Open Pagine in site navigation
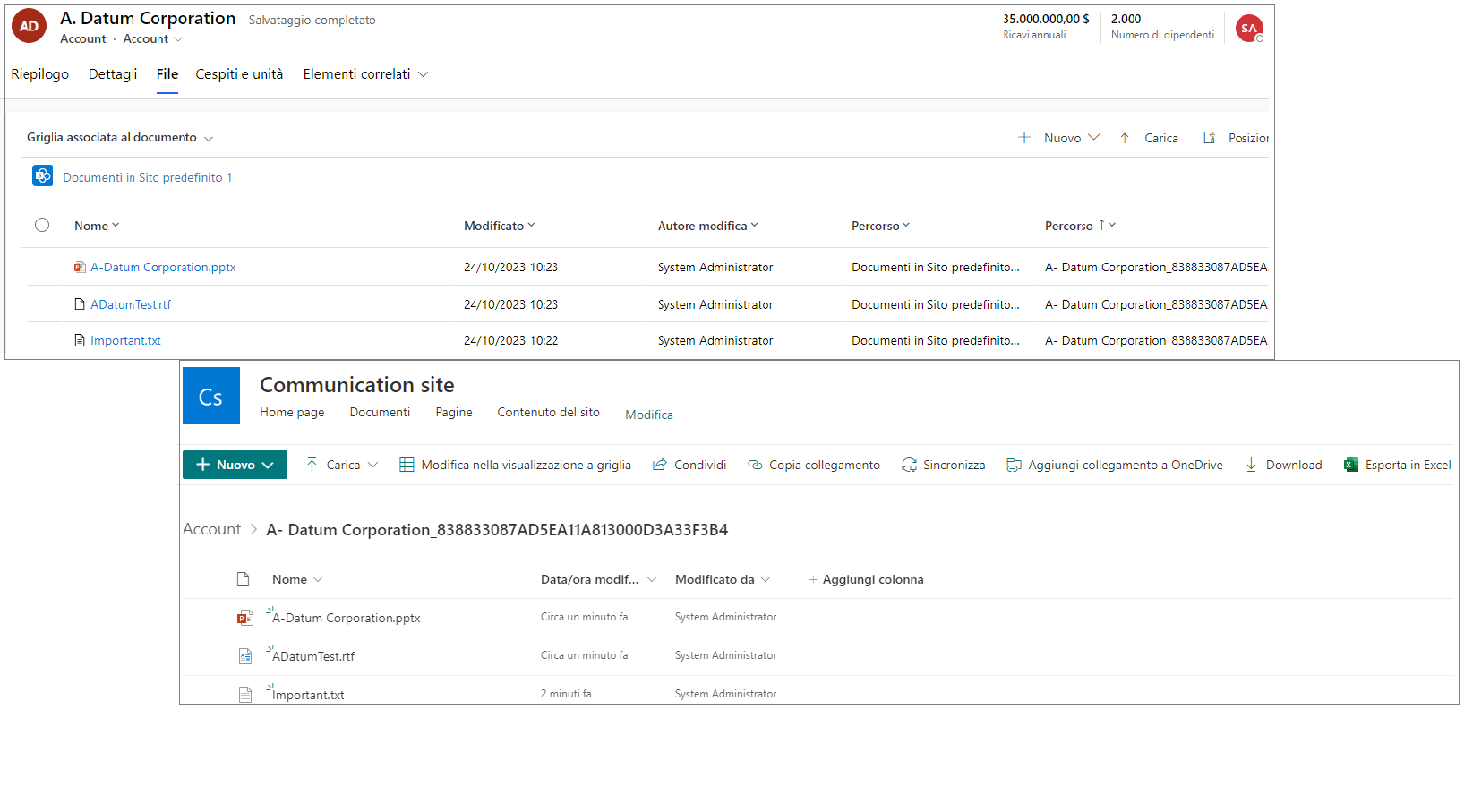 point(454,413)
